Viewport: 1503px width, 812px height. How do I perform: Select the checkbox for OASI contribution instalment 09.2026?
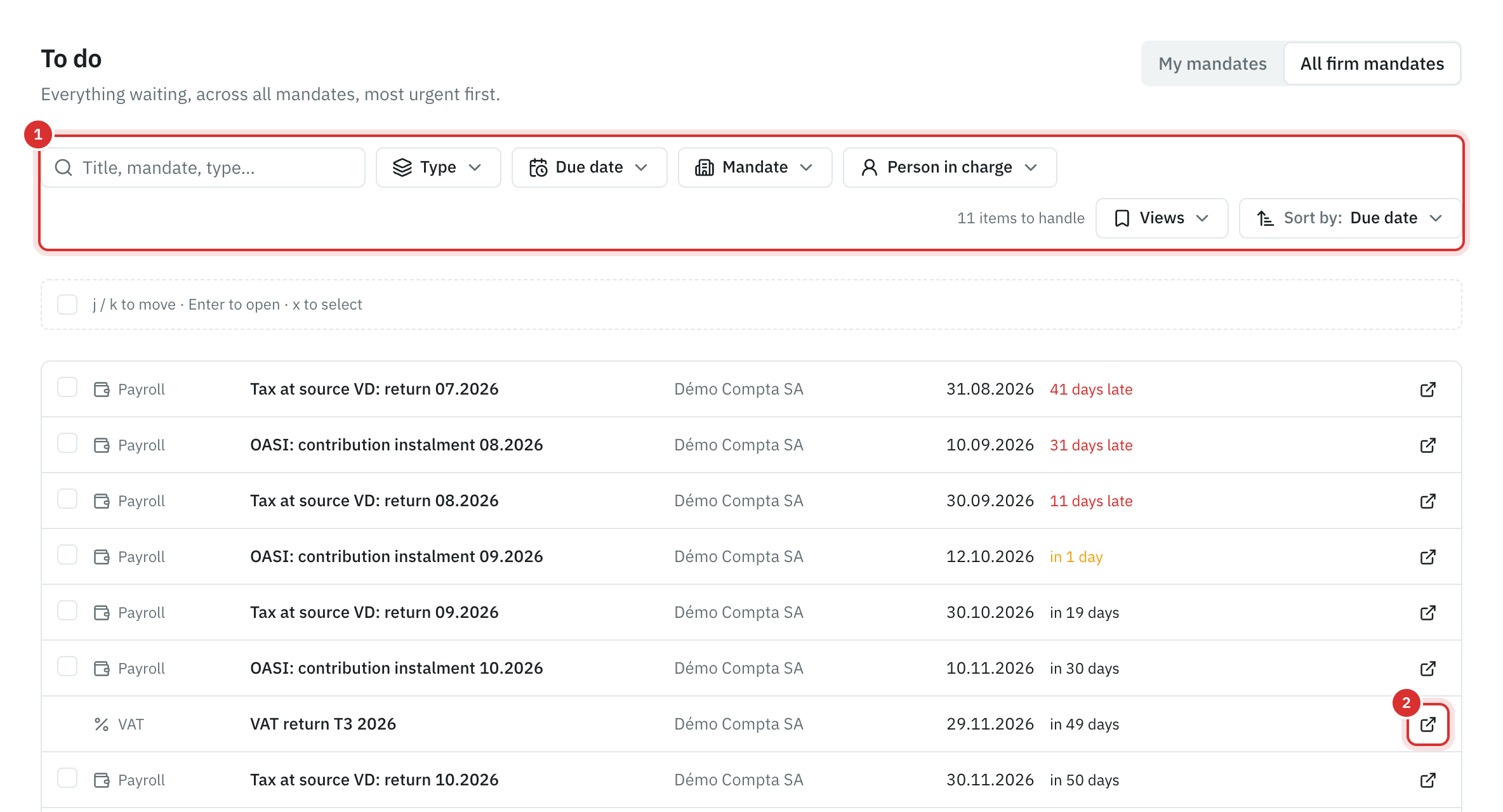(67, 554)
